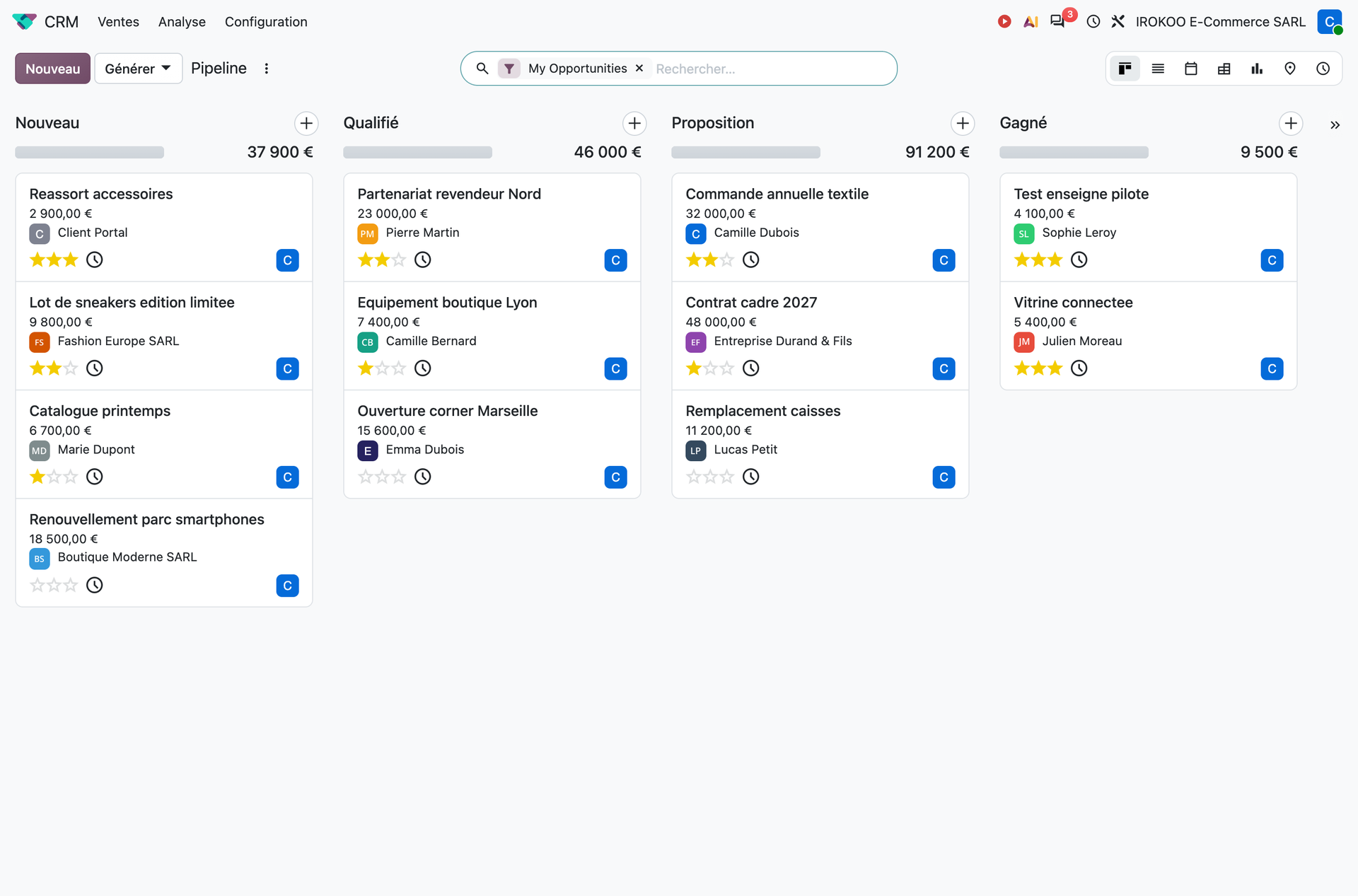Click the Proposition column progress bar
The image size is (1358, 896).
(x=745, y=152)
